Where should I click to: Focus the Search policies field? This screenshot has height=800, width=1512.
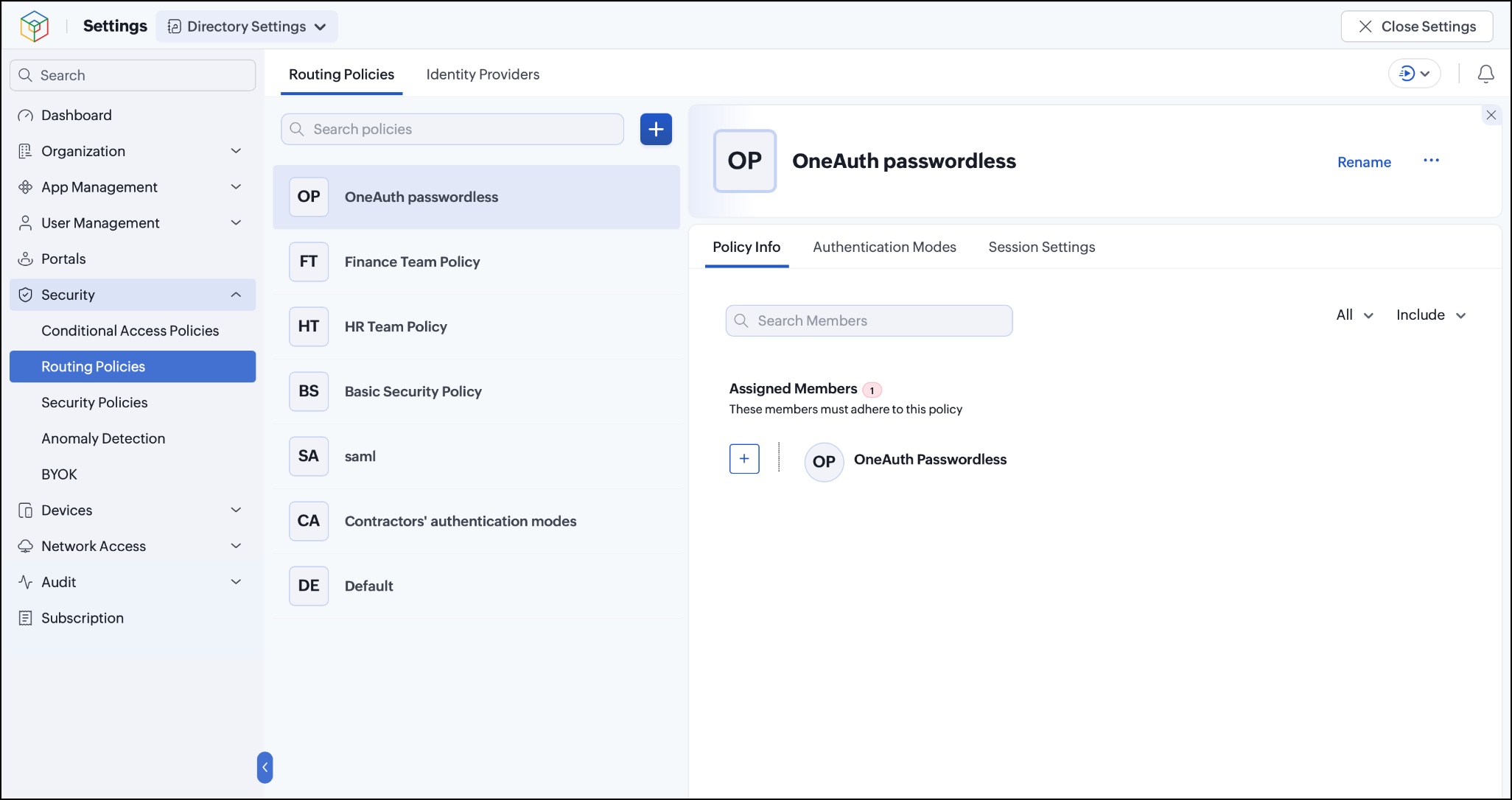452,130
